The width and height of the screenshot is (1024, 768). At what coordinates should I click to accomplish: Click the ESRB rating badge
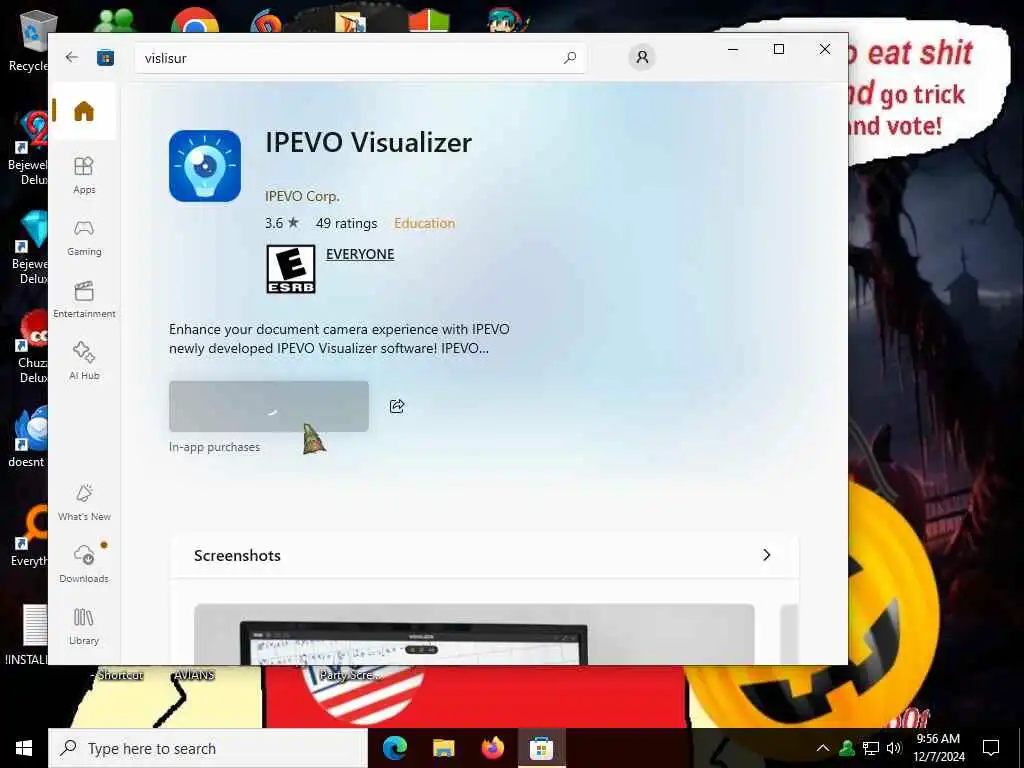[x=291, y=269]
